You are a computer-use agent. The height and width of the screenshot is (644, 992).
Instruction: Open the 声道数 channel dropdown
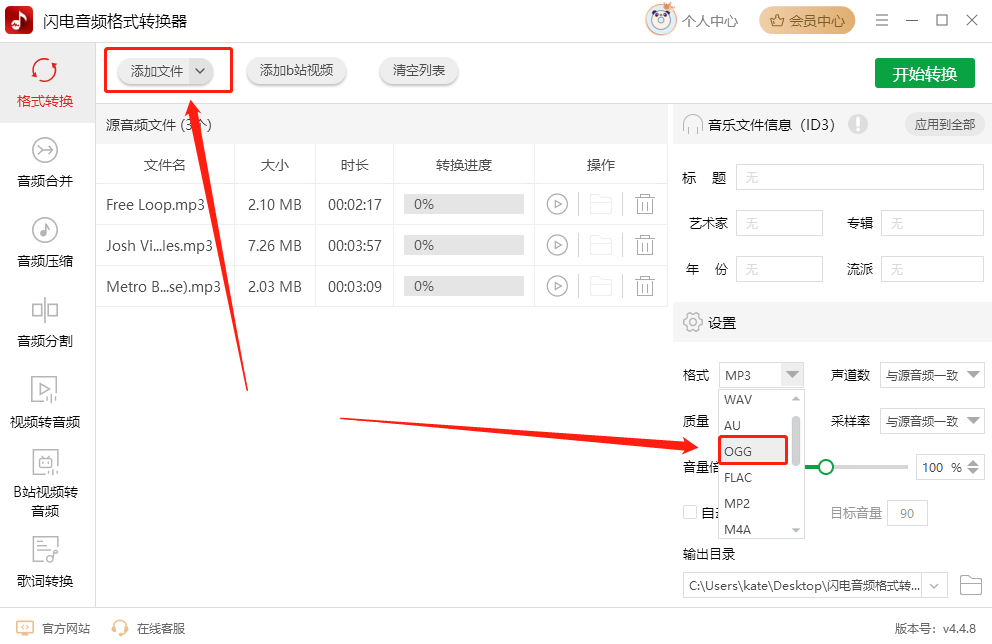[932, 375]
